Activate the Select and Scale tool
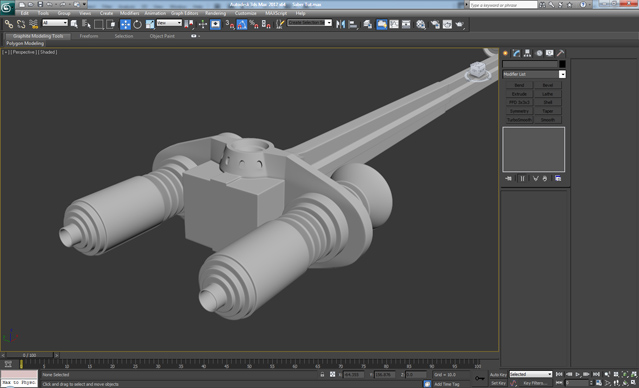Image resolution: width=639 pixels, height=388 pixels. [150, 24]
